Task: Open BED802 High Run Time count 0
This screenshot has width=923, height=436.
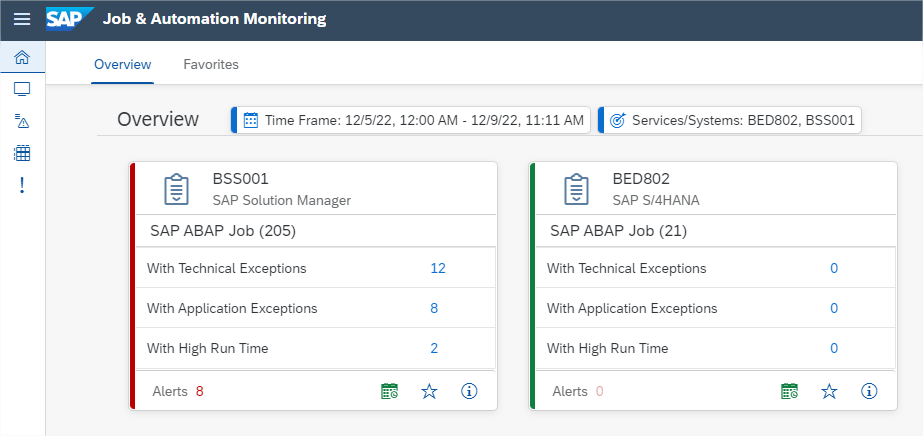Action: pyautogui.click(x=834, y=348)
